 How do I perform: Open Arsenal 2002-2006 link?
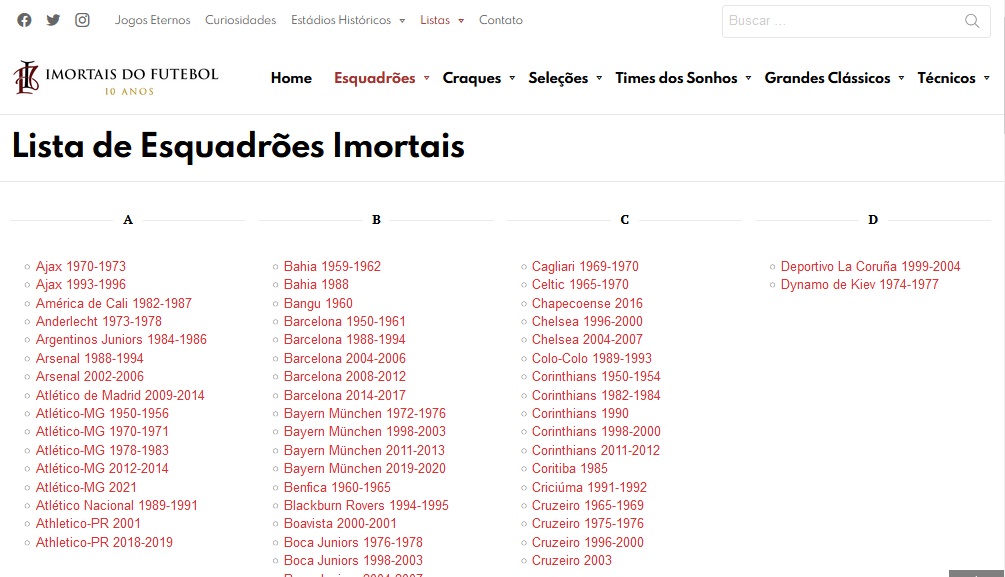(90, 376)
